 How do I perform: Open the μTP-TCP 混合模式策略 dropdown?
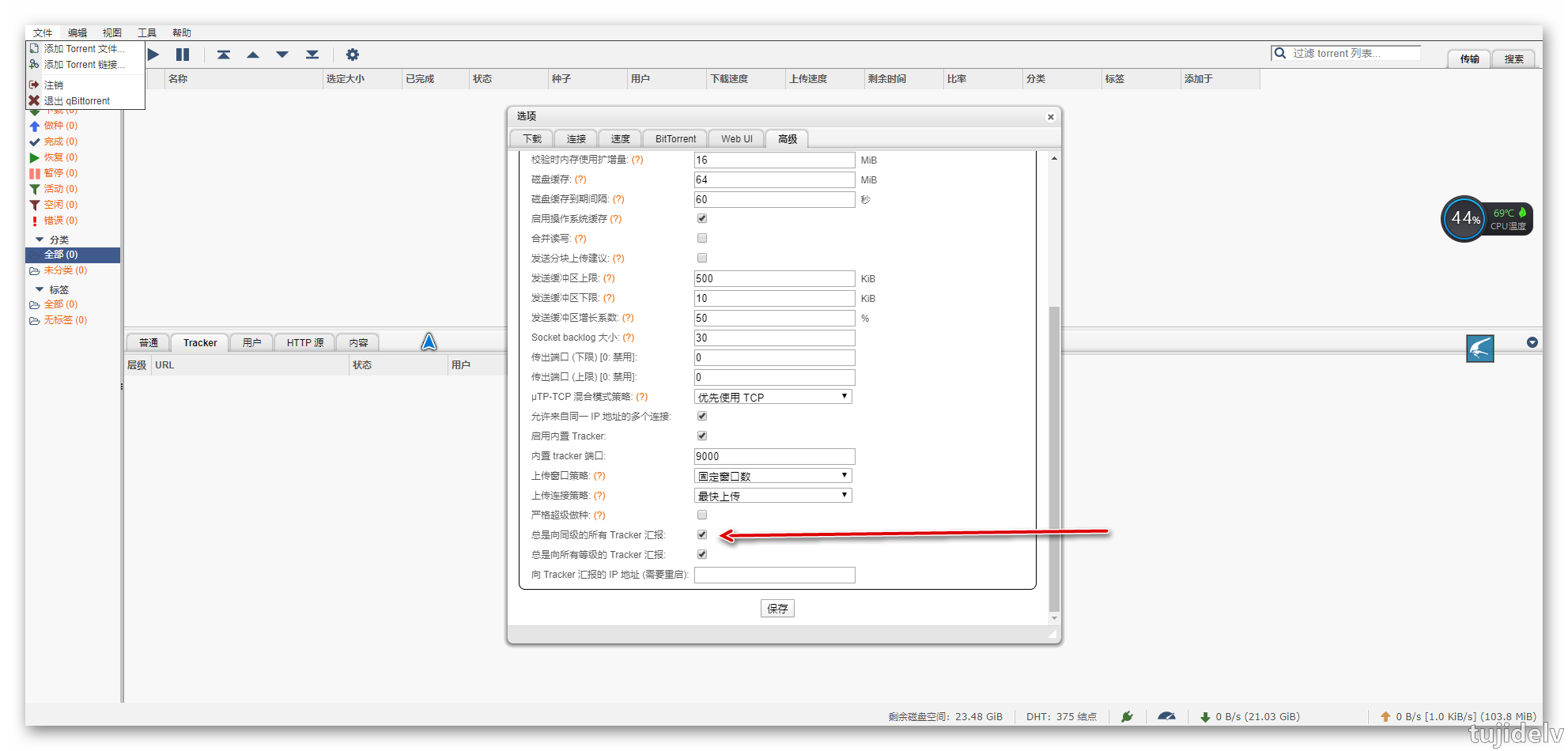pyautogui.click(x=773, y=397)
